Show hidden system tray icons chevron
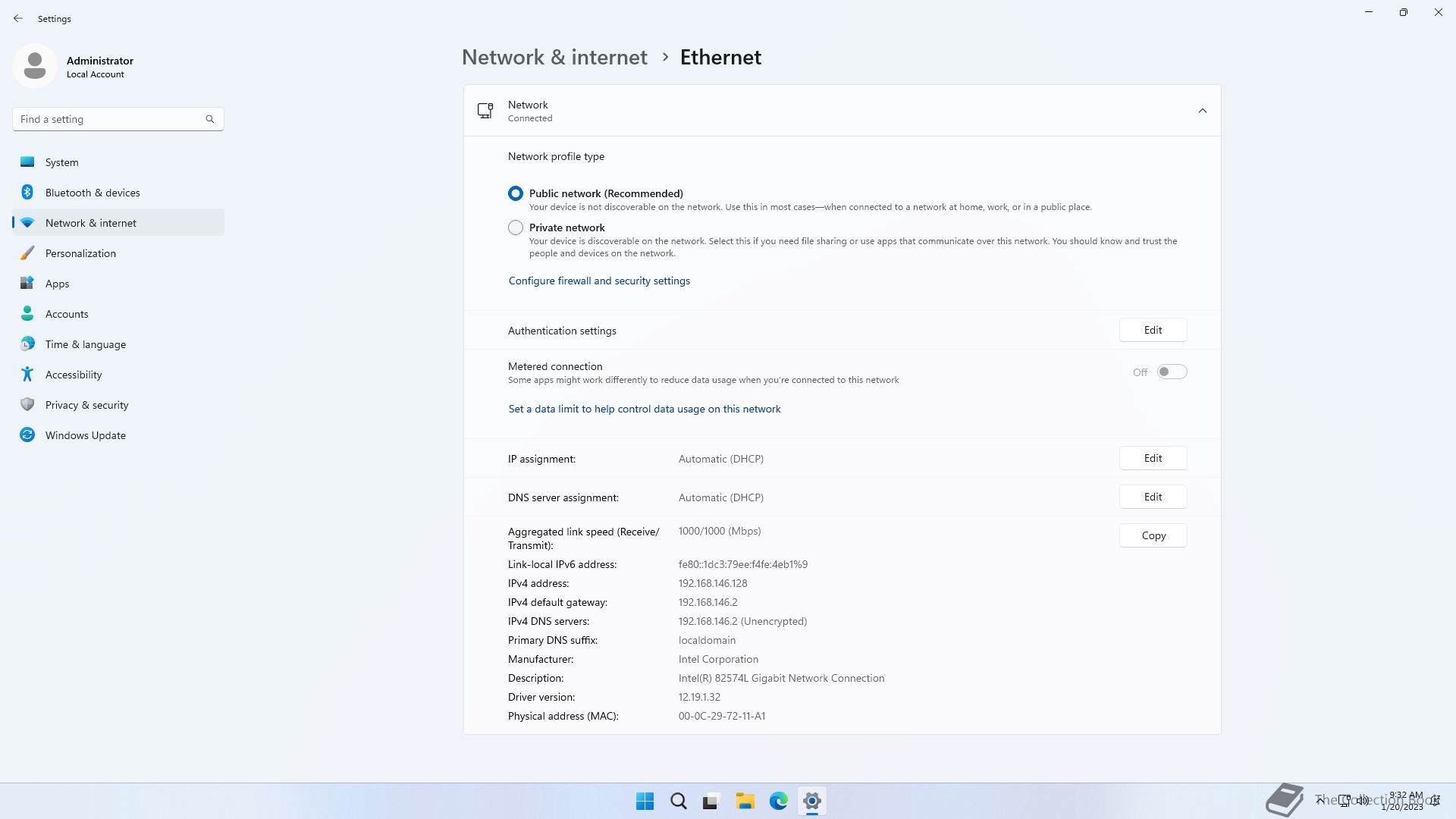 point(1320,800)
